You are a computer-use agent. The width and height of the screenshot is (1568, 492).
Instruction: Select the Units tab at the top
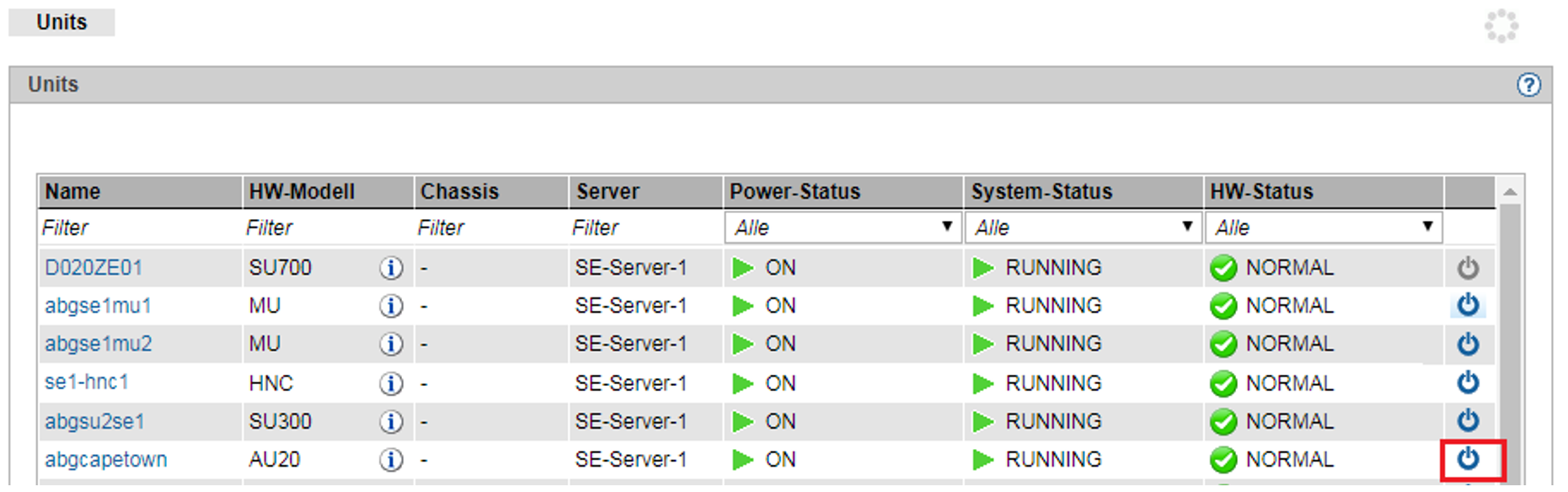[62, 22]
